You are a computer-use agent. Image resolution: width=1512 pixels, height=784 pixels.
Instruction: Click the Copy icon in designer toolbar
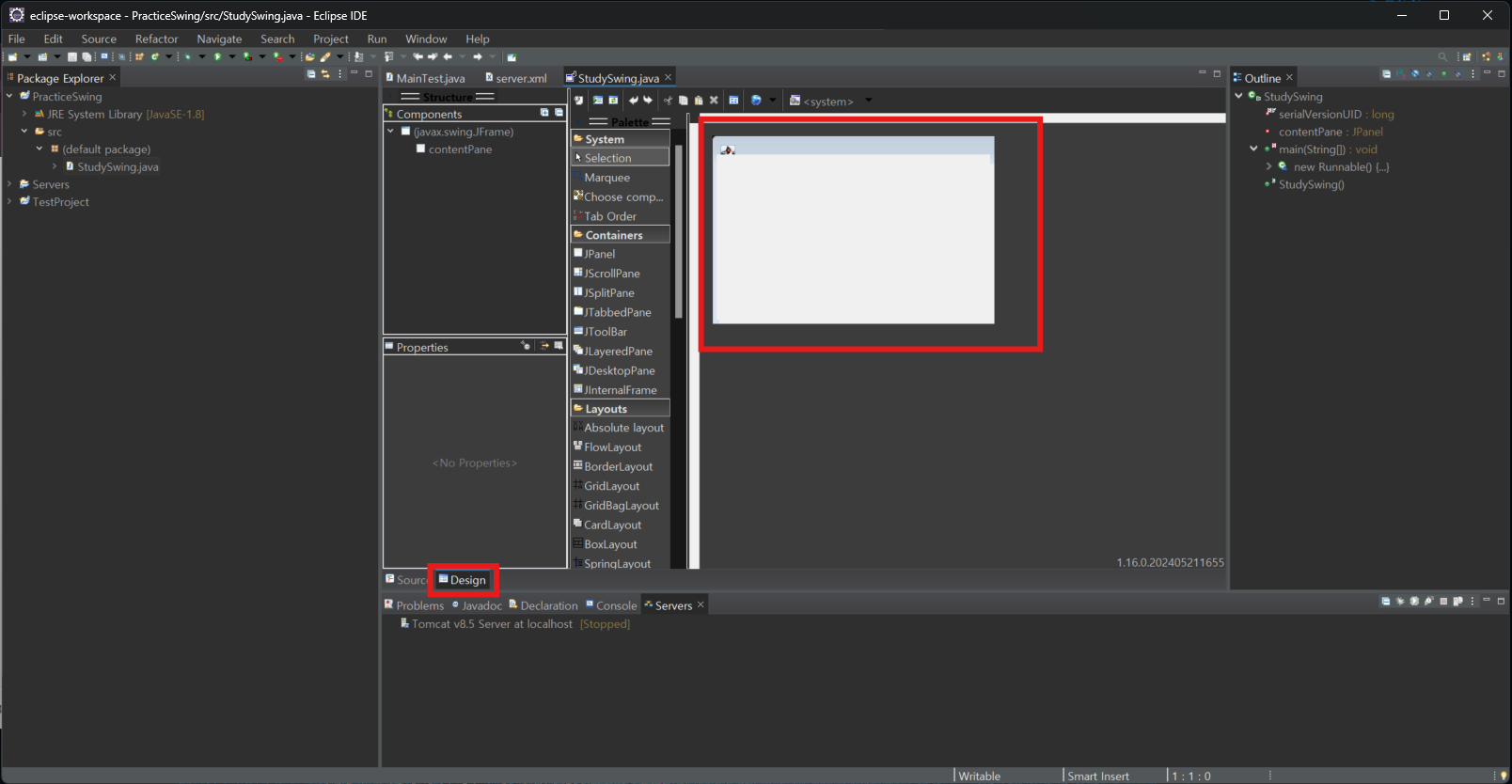tap(684, 101)
